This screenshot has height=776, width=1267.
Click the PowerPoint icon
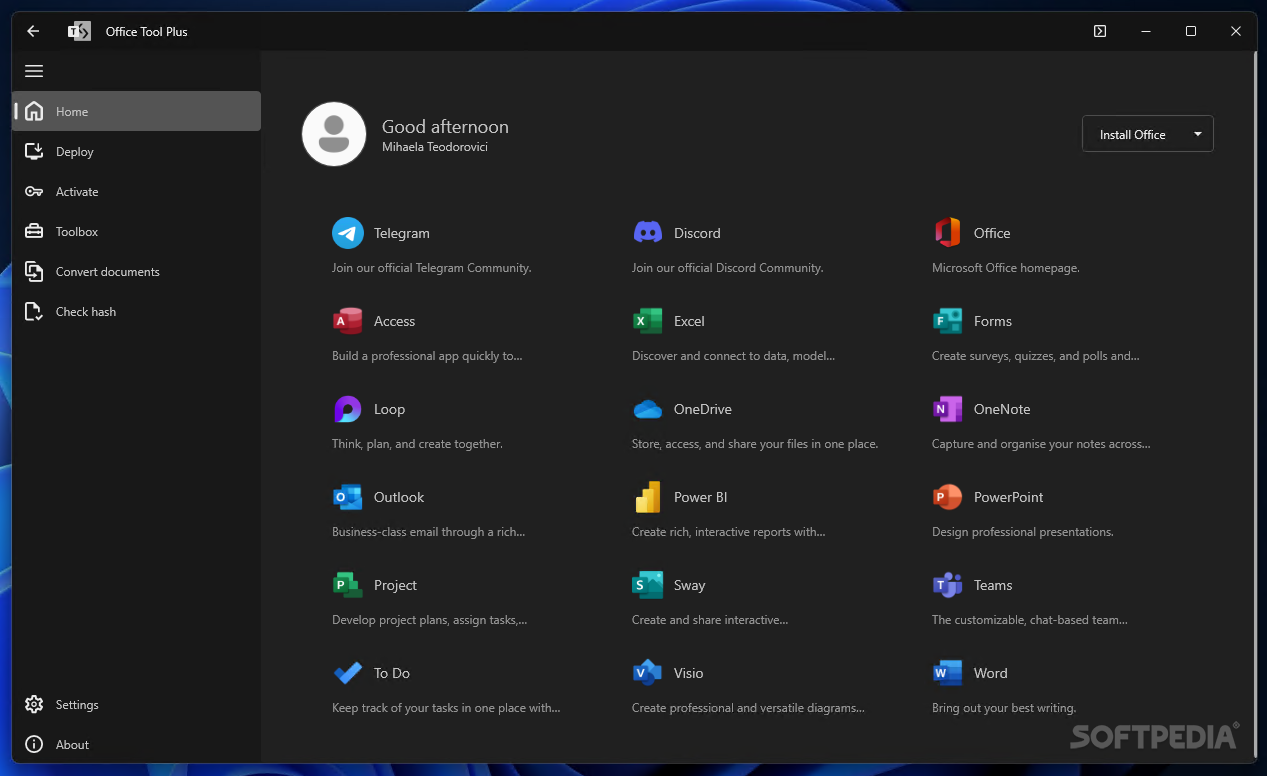click(x=947, y=497)
